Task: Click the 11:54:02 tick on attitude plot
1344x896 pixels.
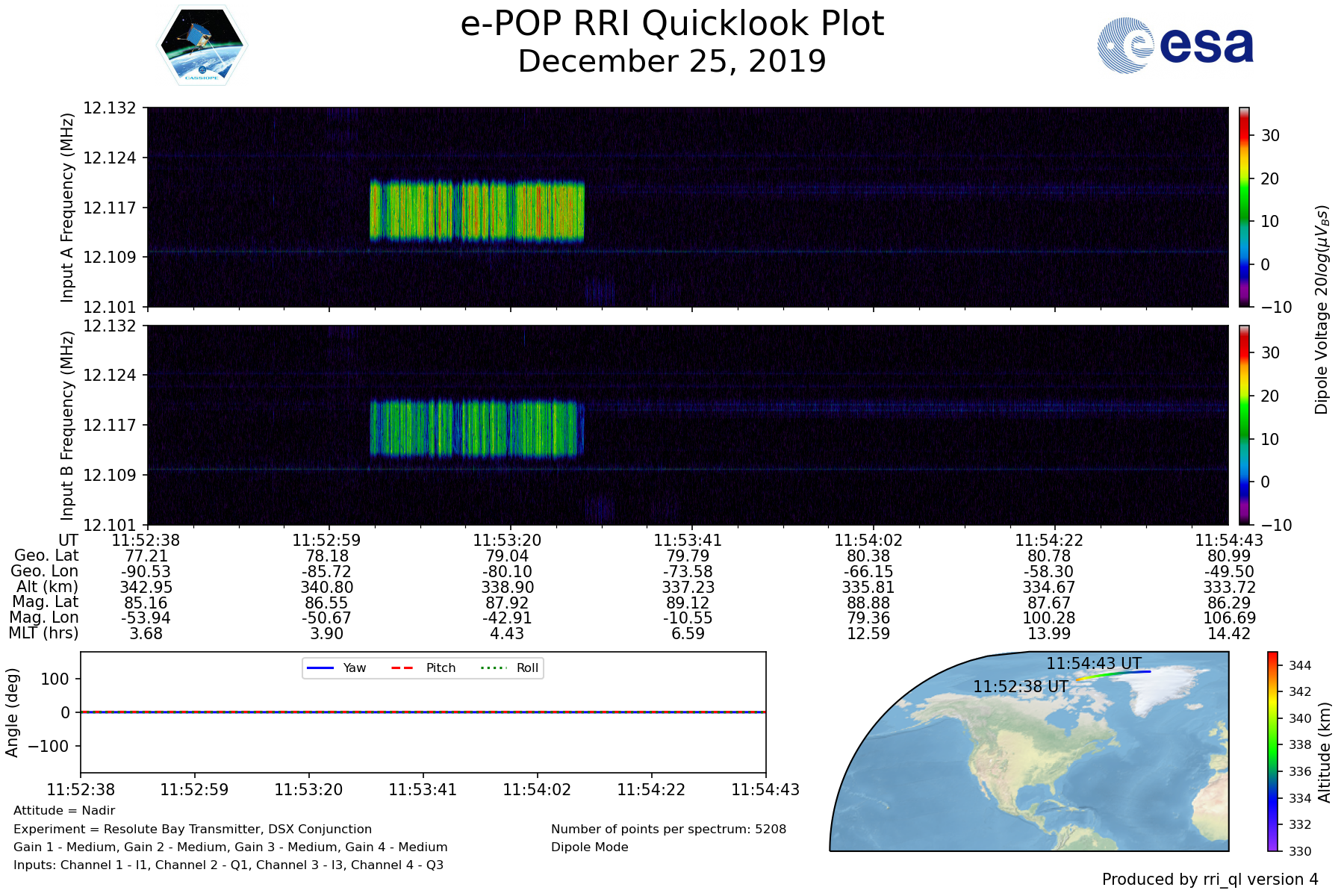Action: (x=537, y=789)
